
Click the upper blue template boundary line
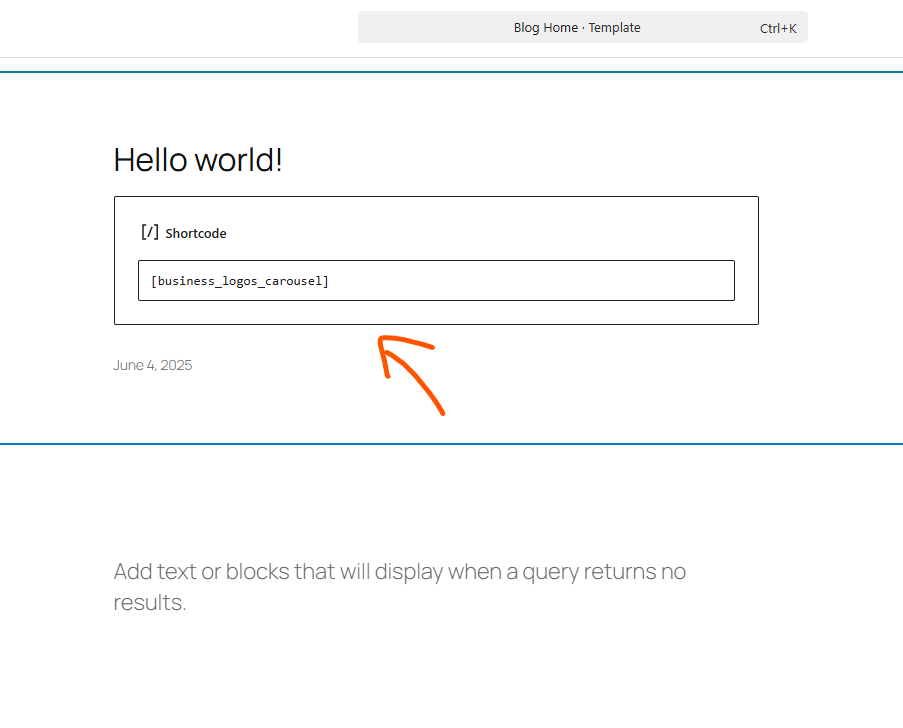tap(451, 71)
